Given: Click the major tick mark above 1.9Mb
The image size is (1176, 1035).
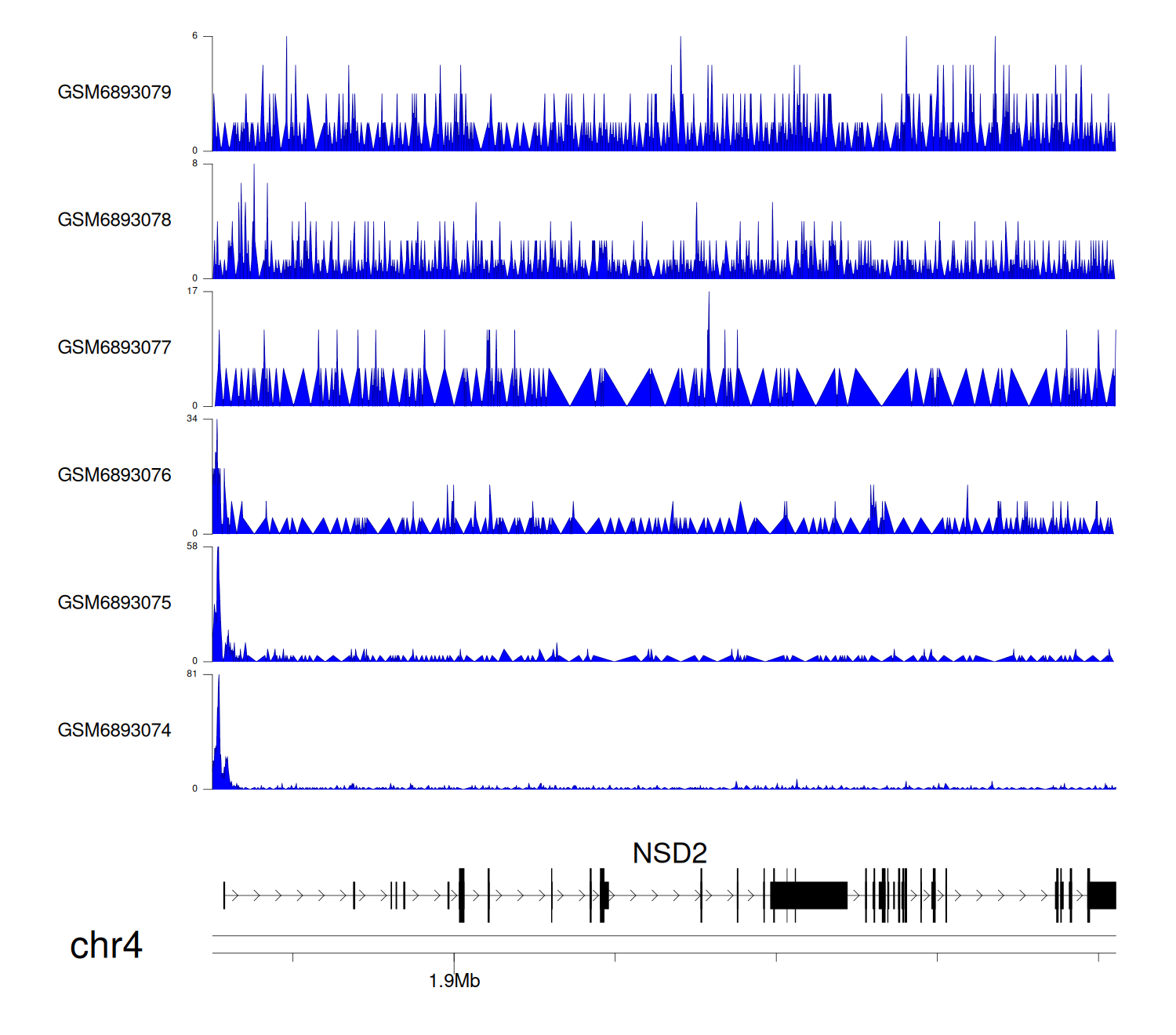Looking at the screenshot, I should 454,958.
